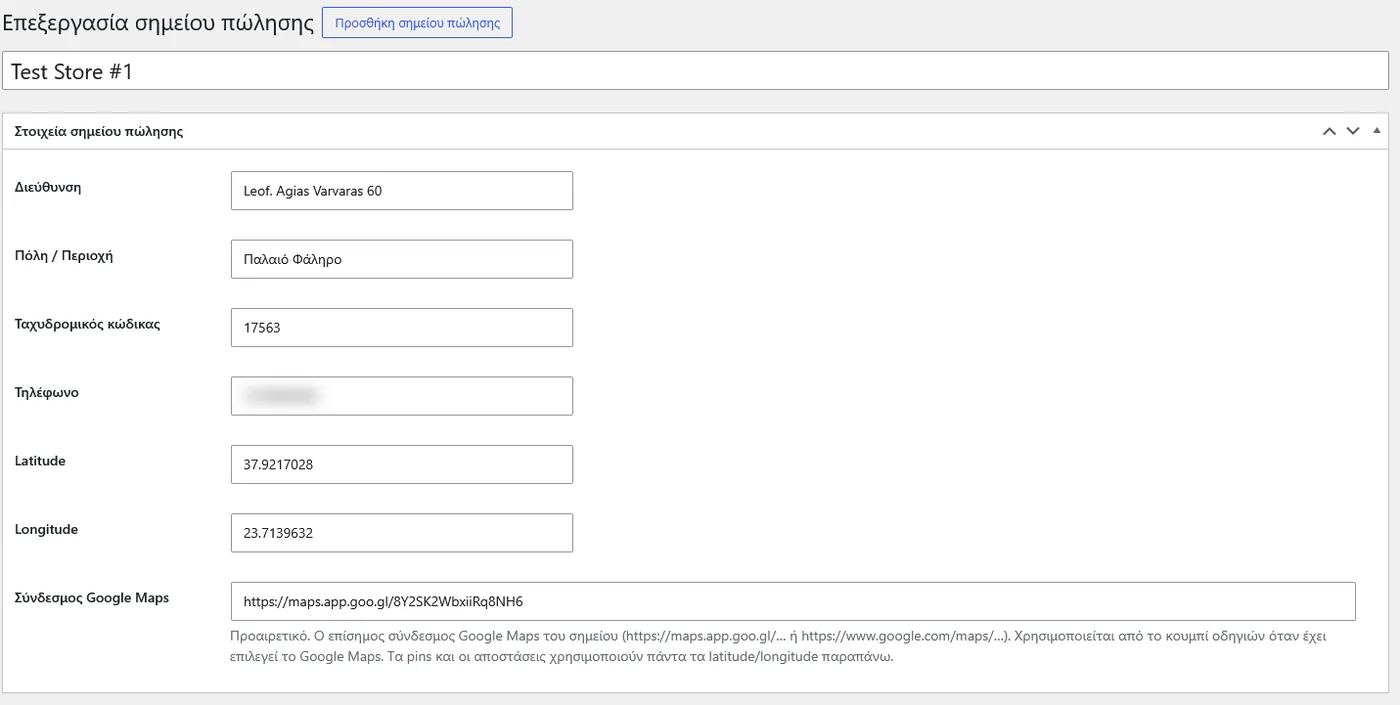The height and width of the screenshot is (705, 1400).
Task: Click into the Longitude field
Action: point(401,533)
